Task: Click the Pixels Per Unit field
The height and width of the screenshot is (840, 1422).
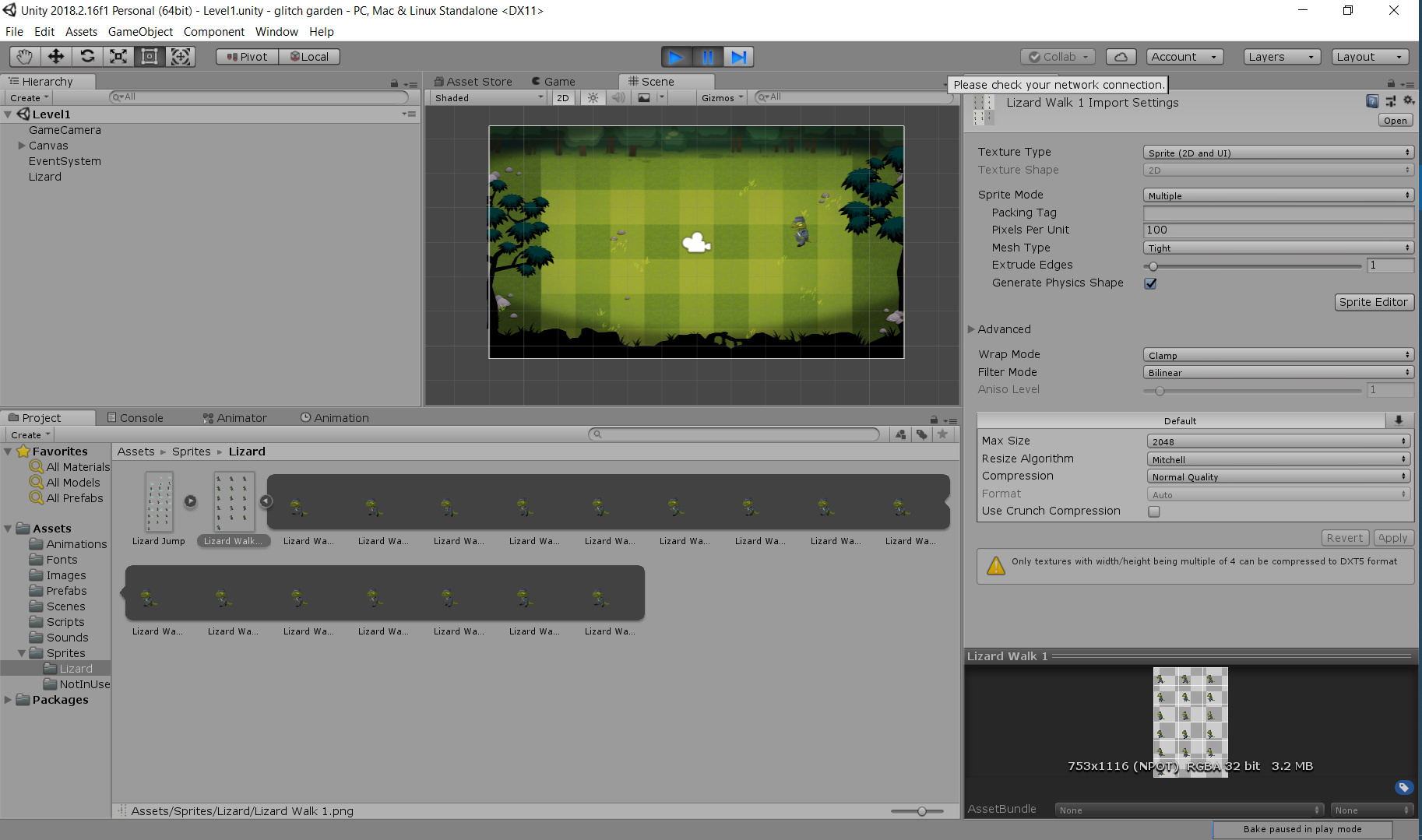Action: [x=1278, y=230]
